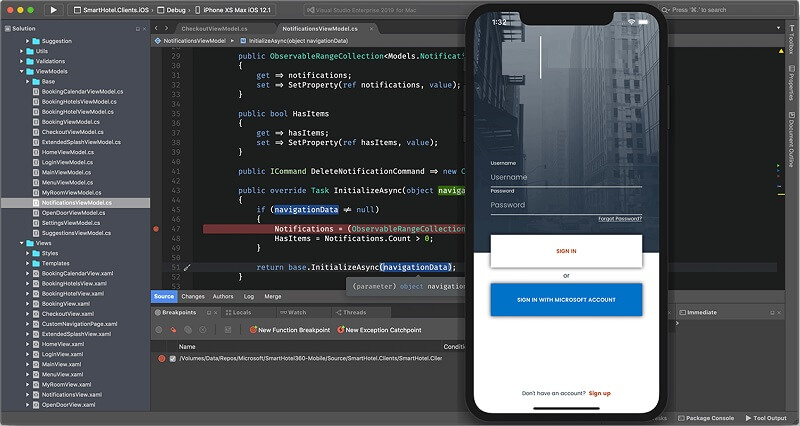The width and height of the screenshot is (800, 426).
Task: Open the Document Outline side panel
Action: [791, 146]
